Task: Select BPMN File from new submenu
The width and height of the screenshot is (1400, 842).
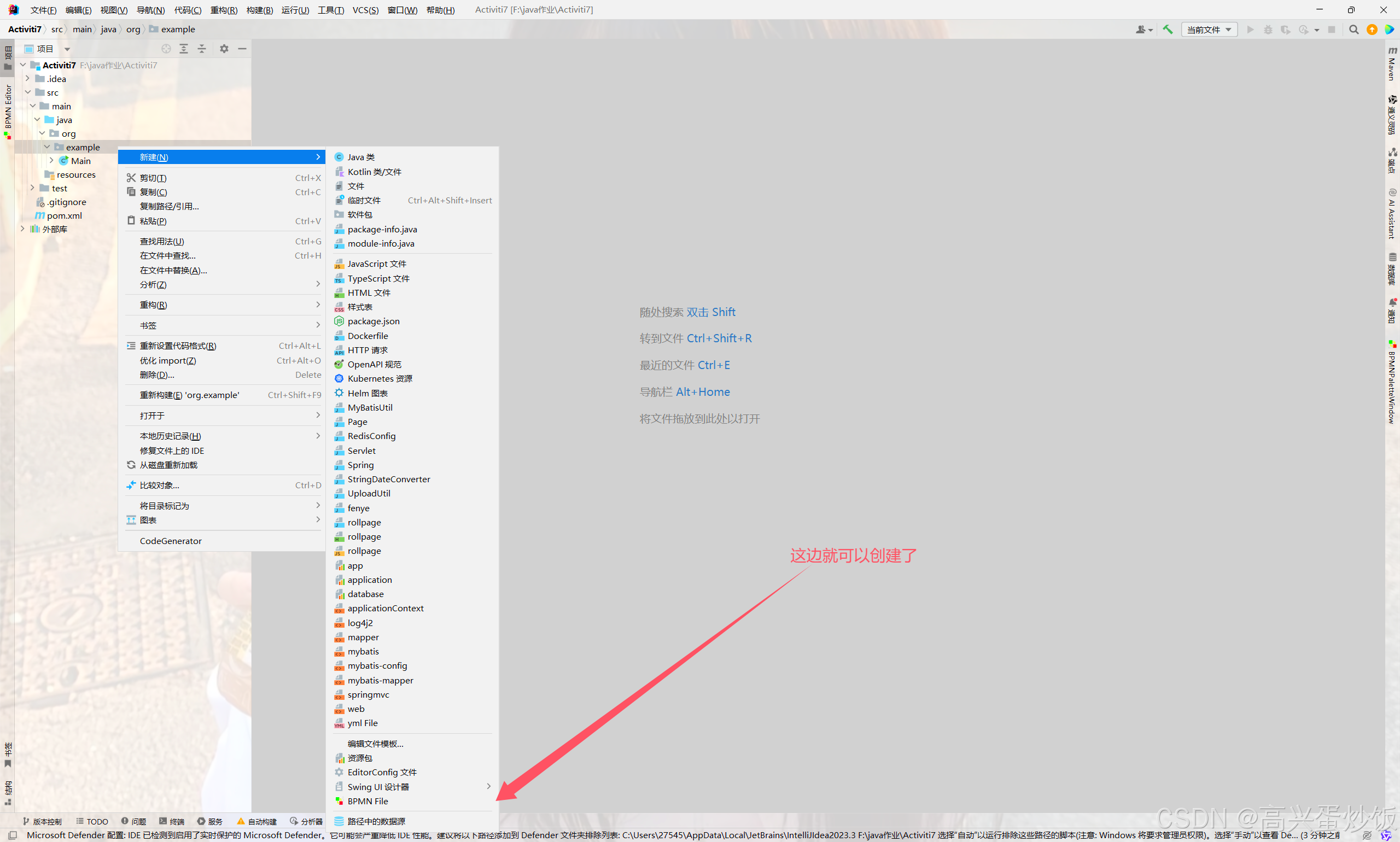Action: click(367, 801)
